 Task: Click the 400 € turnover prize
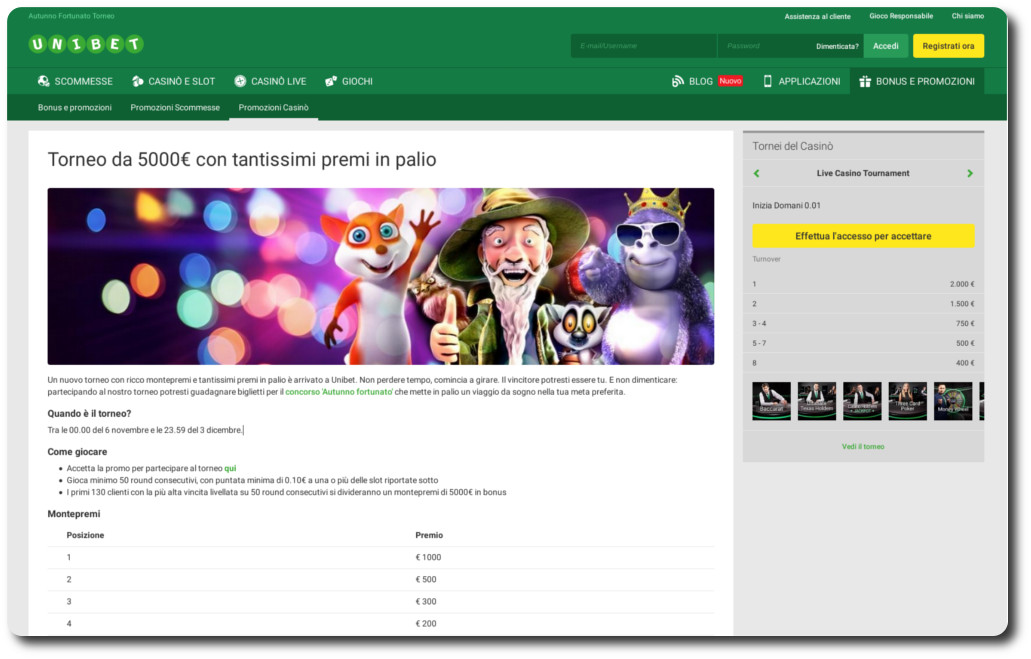(x=965, y=363)
